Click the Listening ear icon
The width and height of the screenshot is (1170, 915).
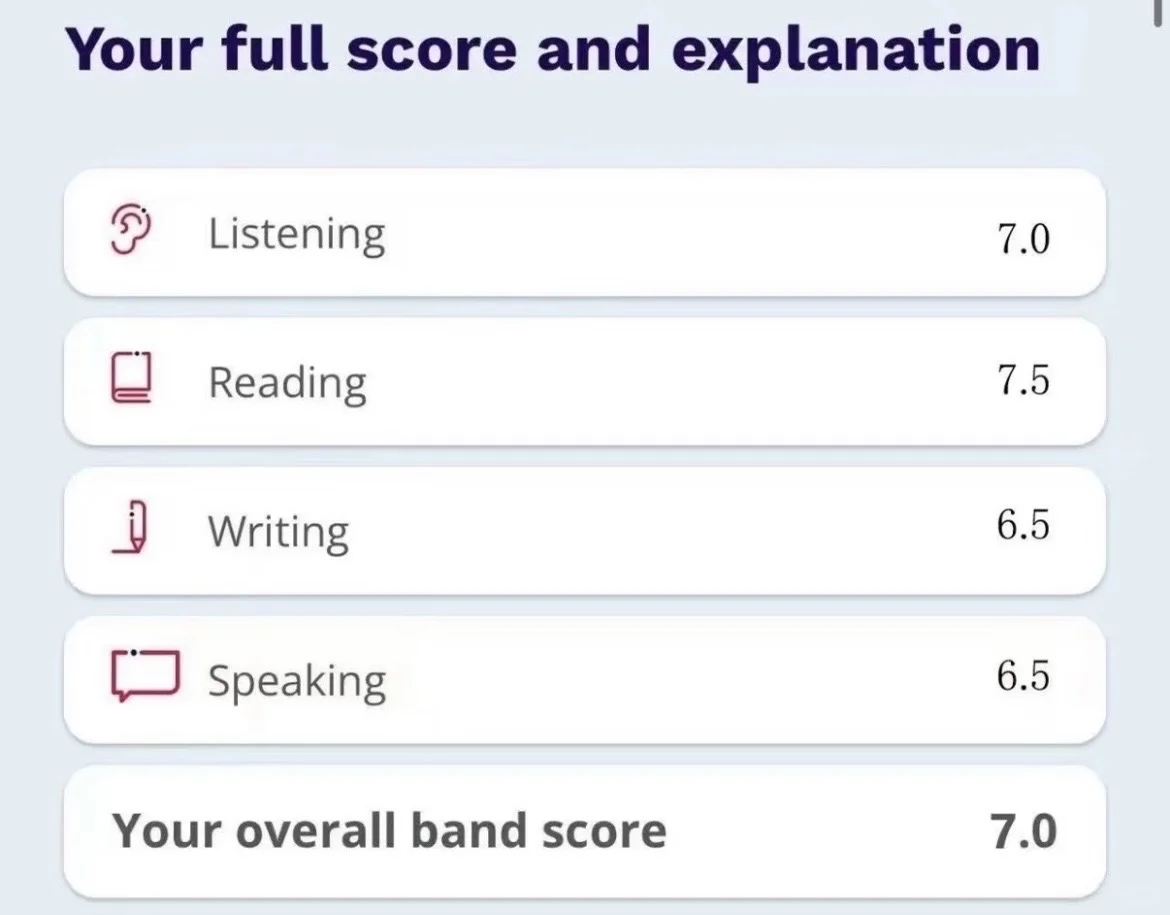[131, 230]
